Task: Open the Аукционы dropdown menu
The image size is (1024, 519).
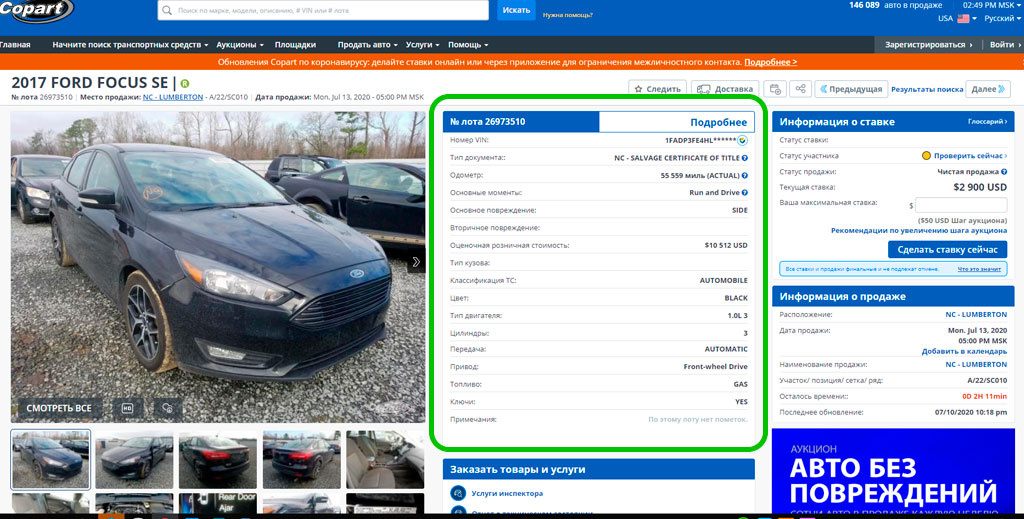Action: point(240,45)
